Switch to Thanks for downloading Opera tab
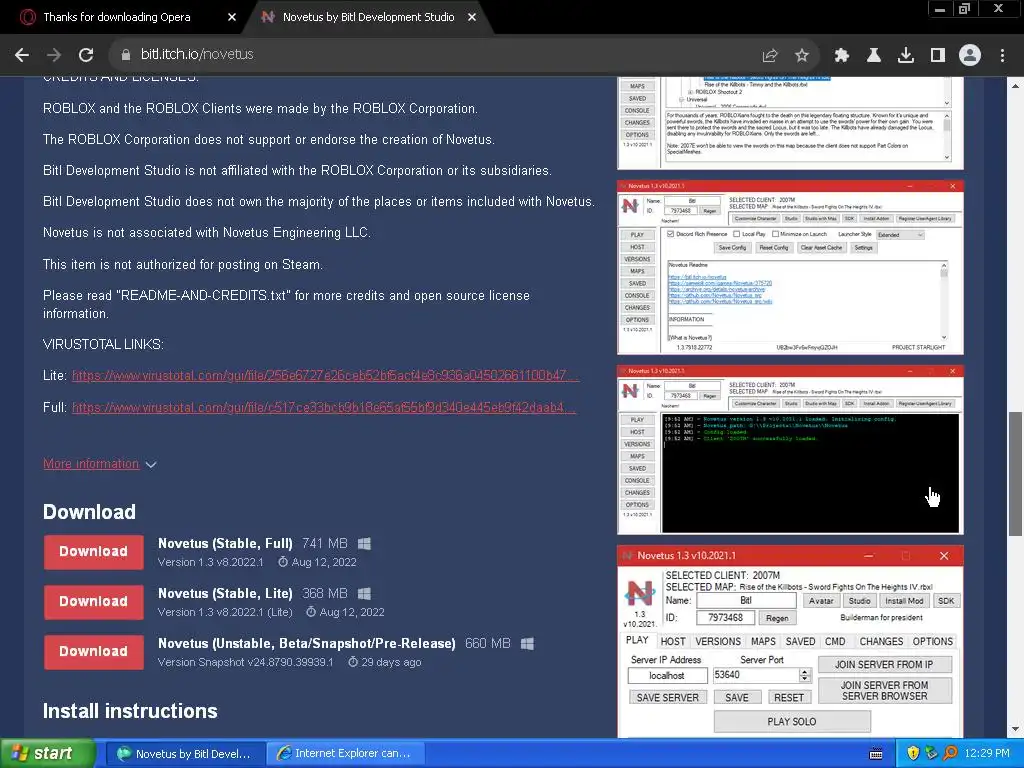1024x768 pixels. coord(117,18)
